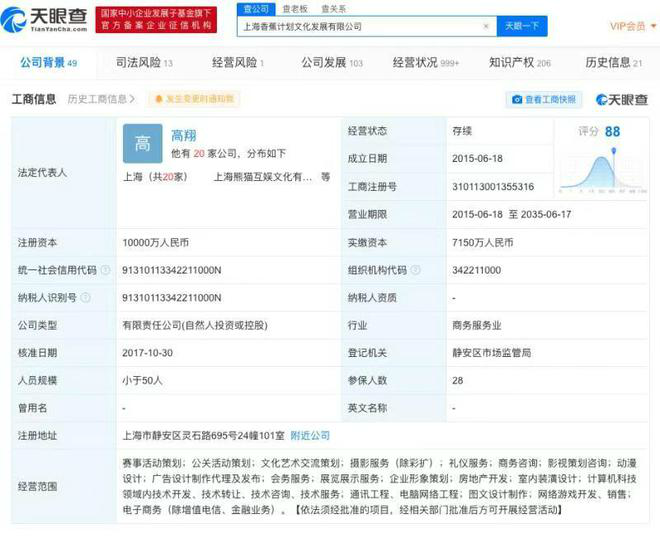Click the 附近公司 link

(x=310, y=436)
